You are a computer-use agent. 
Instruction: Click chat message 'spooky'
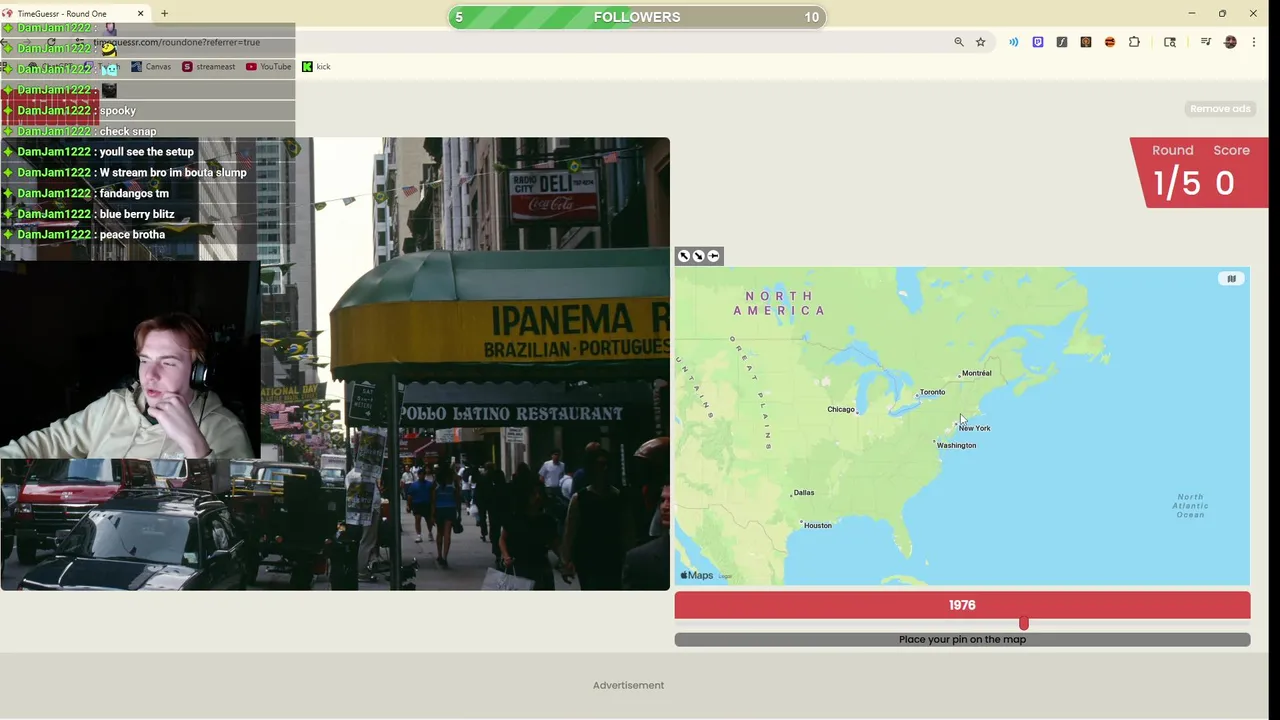117,111
